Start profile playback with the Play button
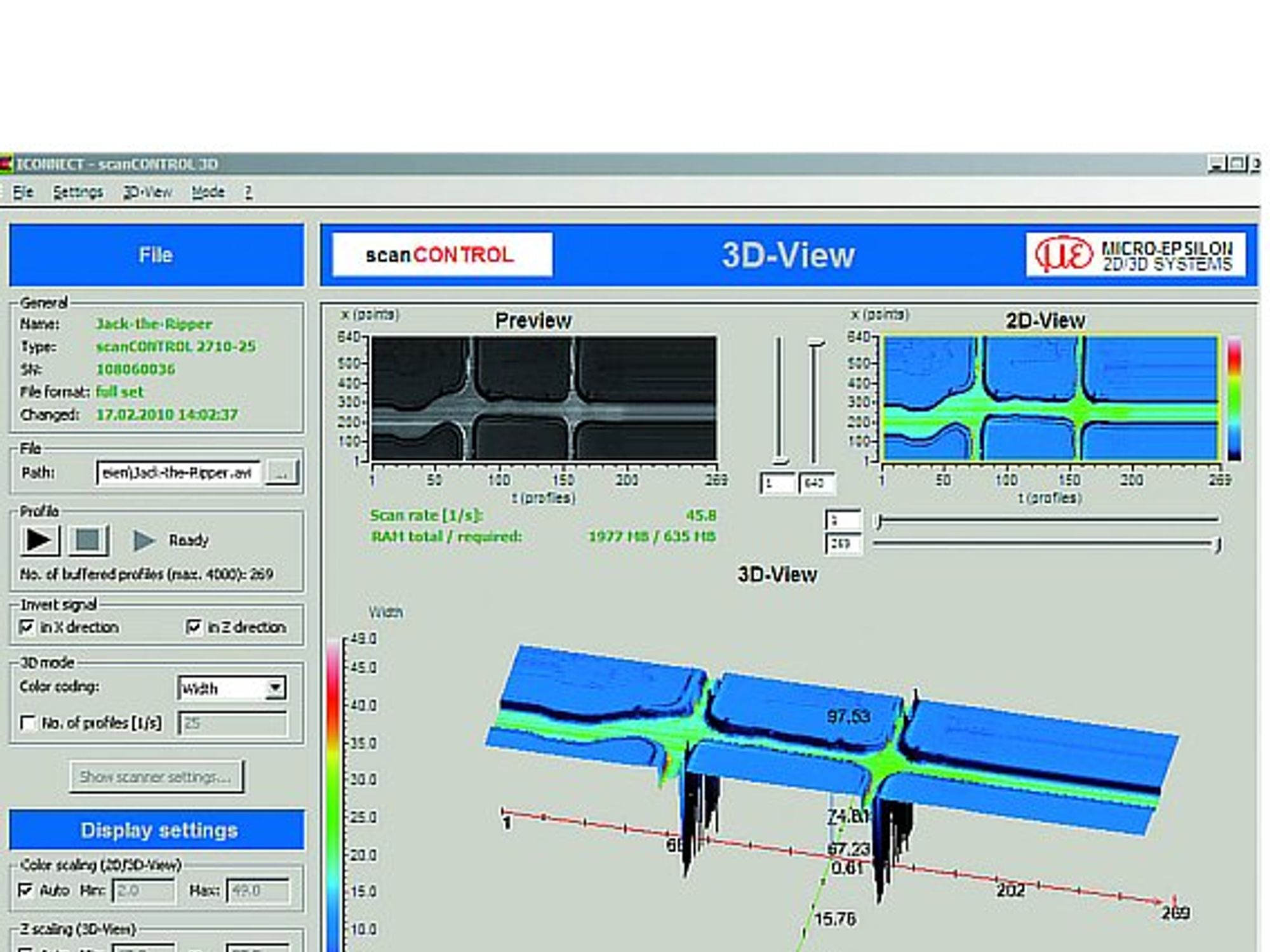 [x=39, y=540]
